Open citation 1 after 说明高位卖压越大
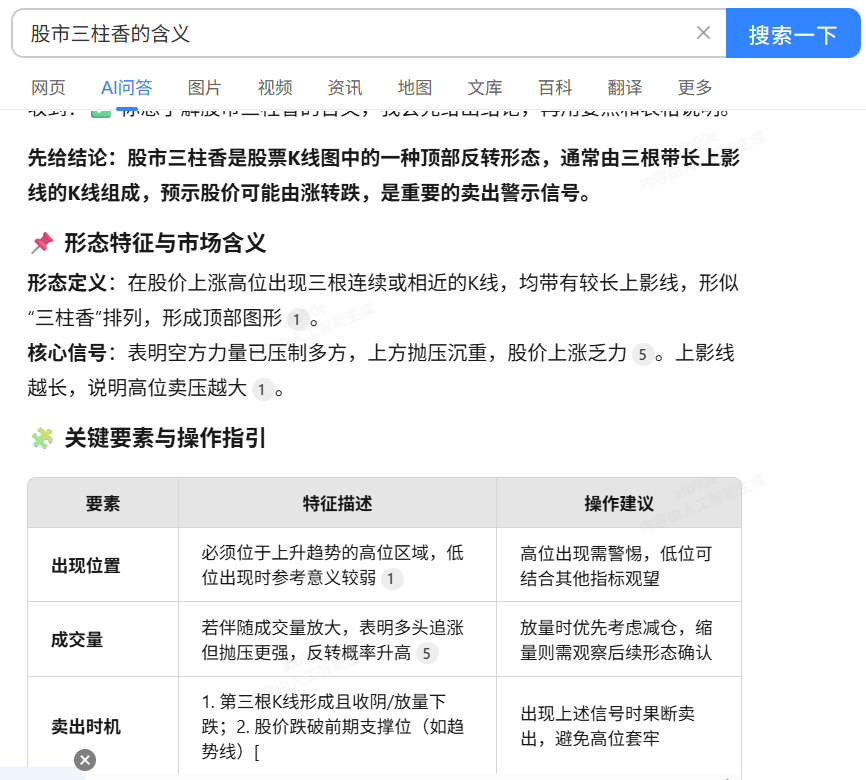Screen dimensions: 866x780 tap(262, 389)
